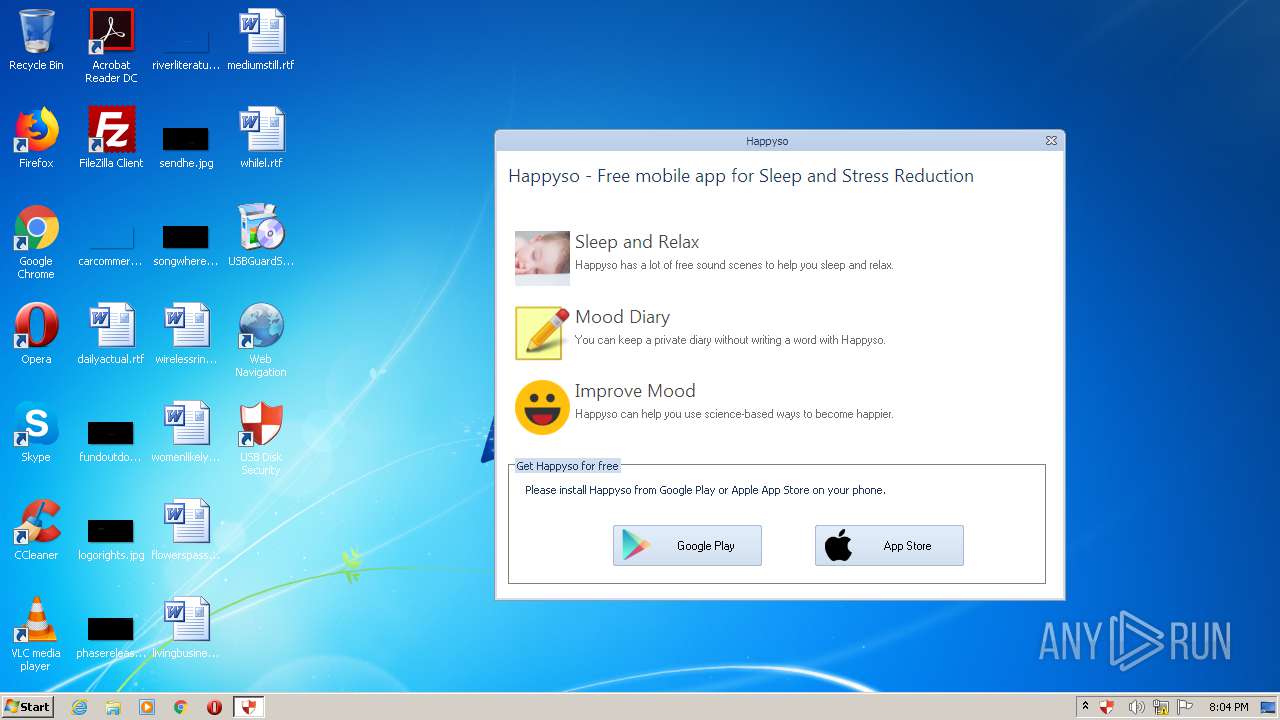Click the network status tray icon
Image resolution: width=1280 pixels, height=720 pixels.
pos(1161,707)
